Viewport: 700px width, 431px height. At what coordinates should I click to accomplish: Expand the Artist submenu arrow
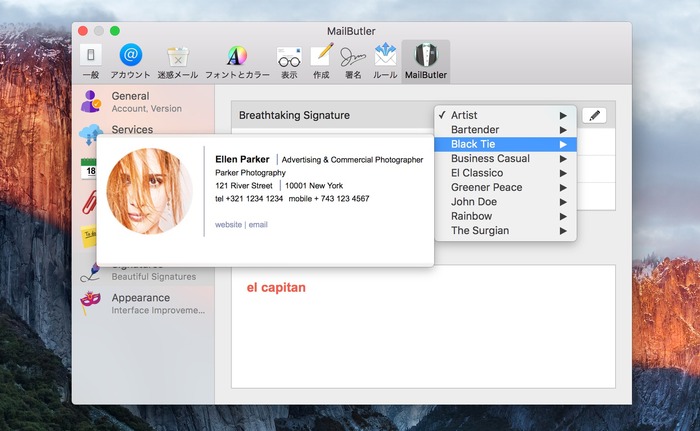point(563,115)
